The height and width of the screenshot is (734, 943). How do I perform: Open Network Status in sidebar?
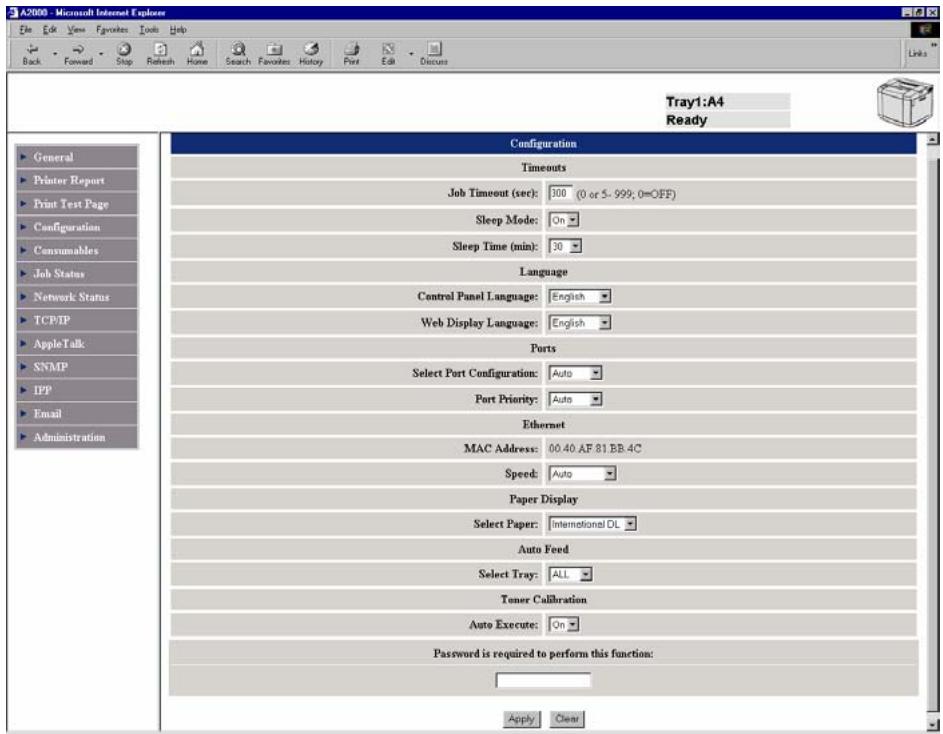(77, 297)
